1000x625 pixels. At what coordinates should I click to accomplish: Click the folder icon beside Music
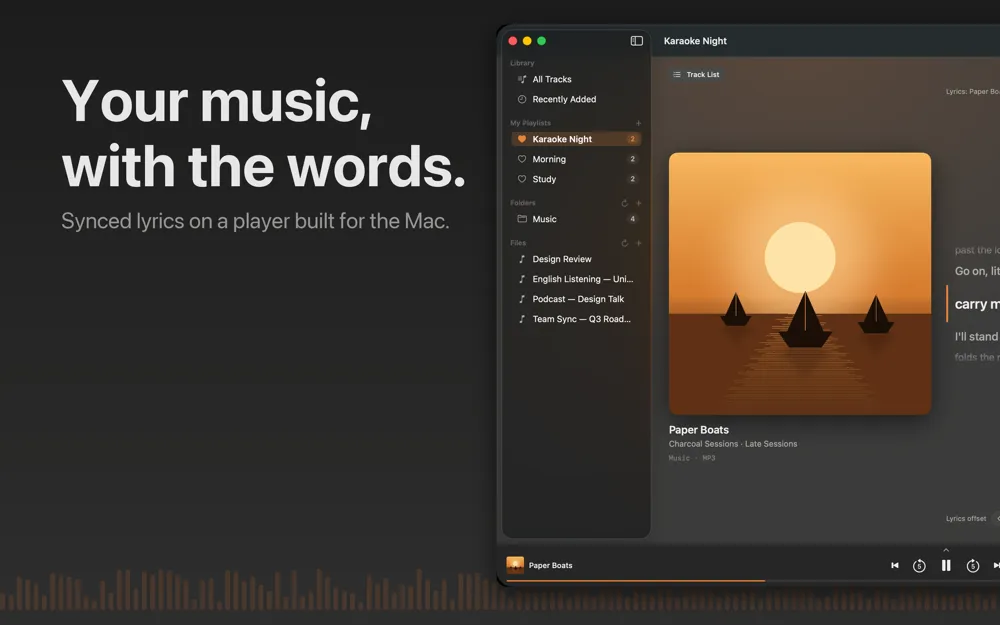coord(522,219)
